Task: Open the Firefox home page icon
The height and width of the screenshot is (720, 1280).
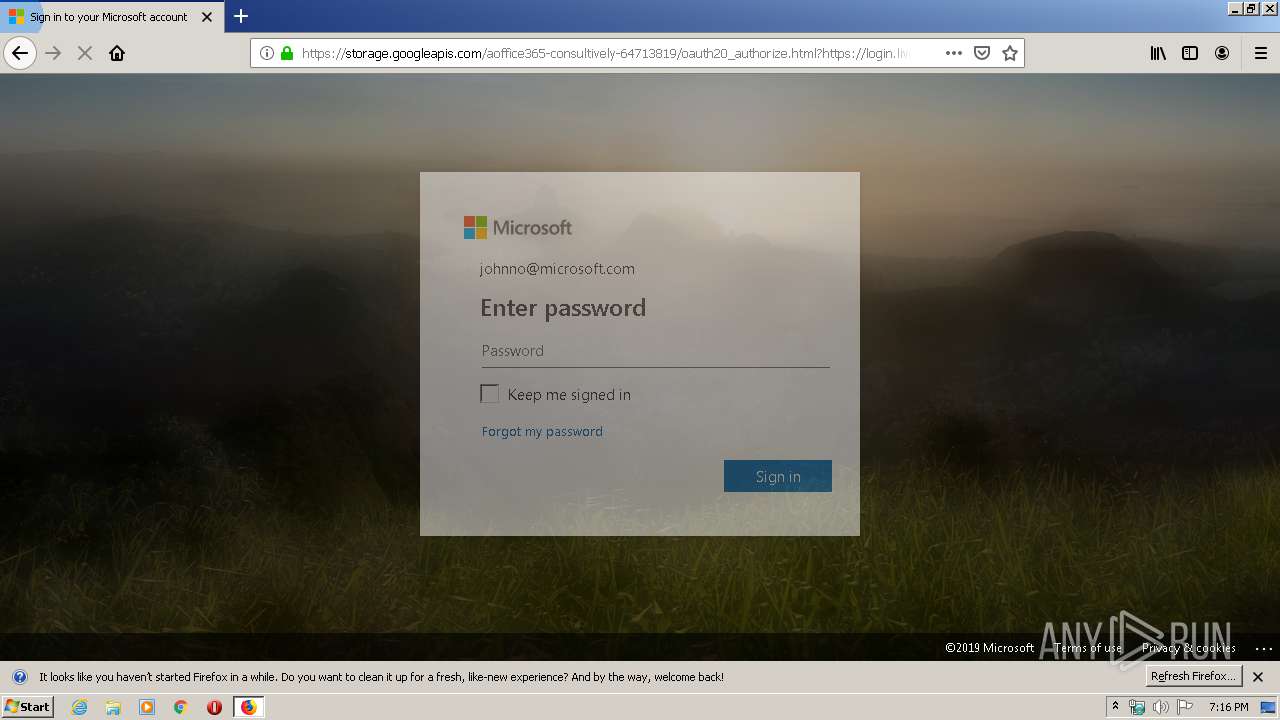Action: coord(117,53)
